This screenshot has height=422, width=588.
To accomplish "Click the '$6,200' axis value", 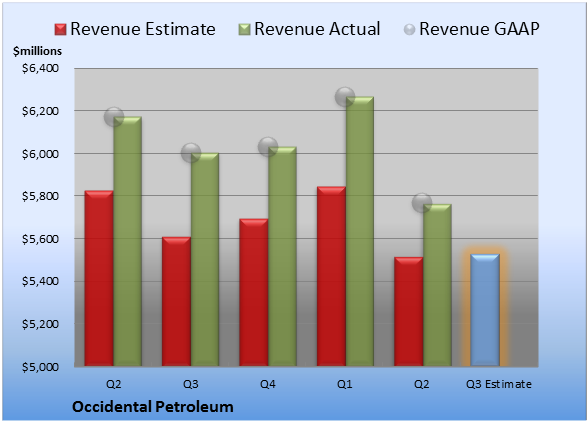I will (x=40, y=111).
